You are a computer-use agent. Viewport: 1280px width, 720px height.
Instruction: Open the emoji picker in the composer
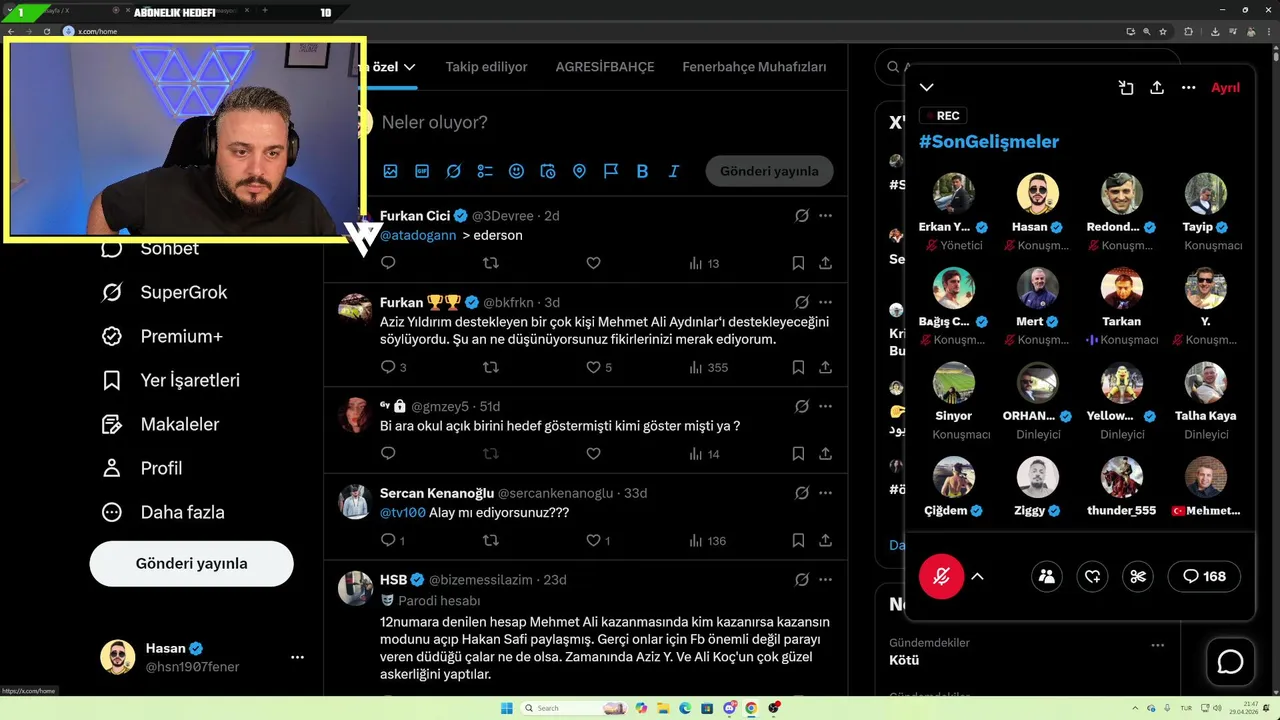[x=516, y=171]
